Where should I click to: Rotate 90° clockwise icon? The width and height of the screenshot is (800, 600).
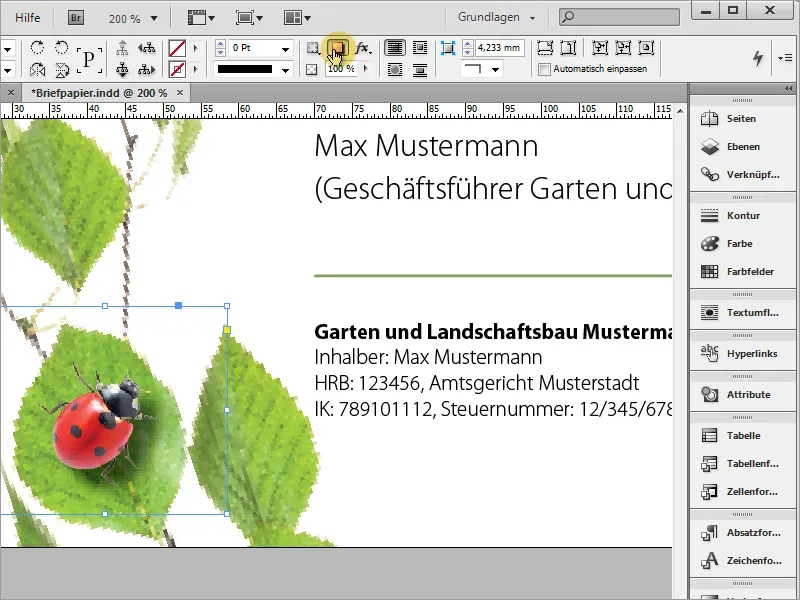pyautogui.click(x=37, y=47)
